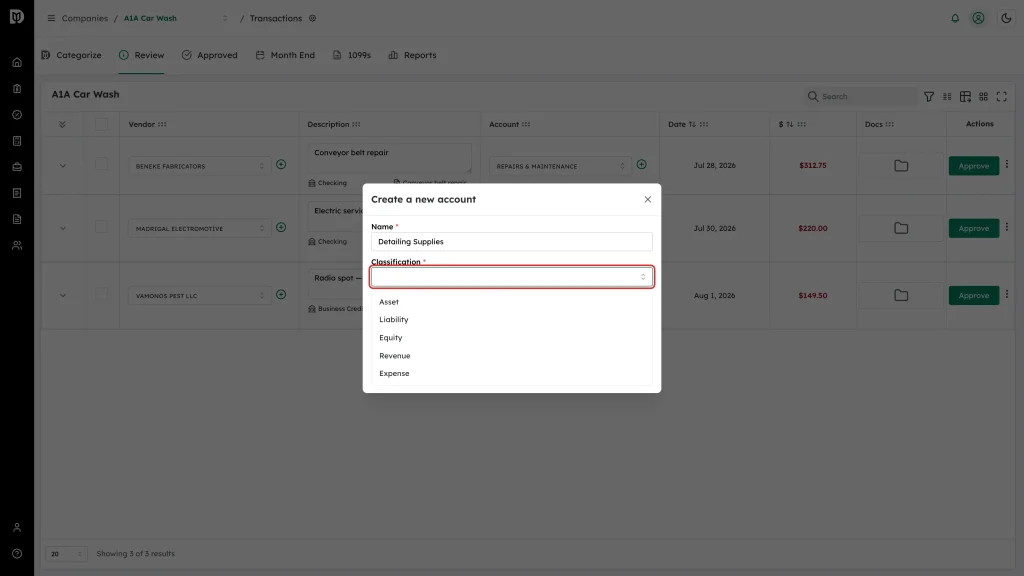This screenshot has width=1024, height=576.
Task: Approve the Jul 28 transaction
Action: point(974,166)
